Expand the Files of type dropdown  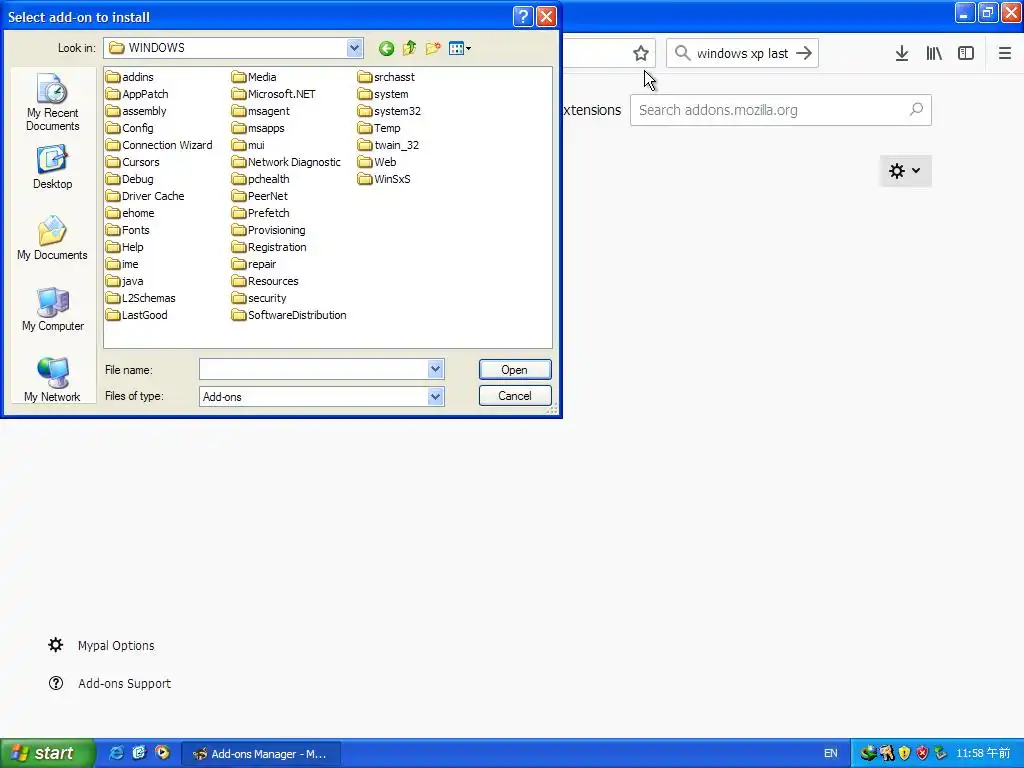click(435, 396)
